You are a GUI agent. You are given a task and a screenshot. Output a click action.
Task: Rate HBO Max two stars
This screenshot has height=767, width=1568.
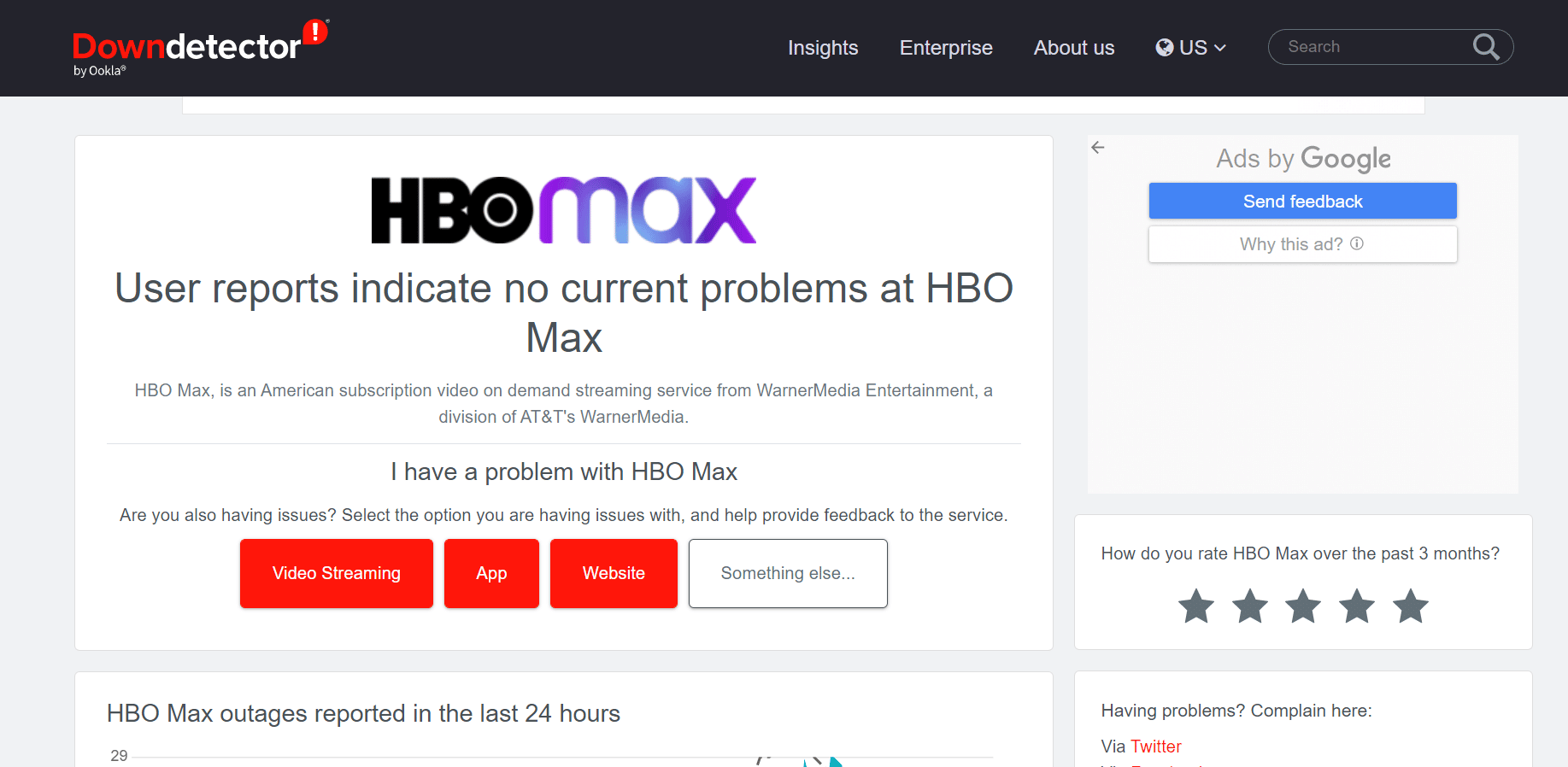pyautogui.click(x=1249, y=606)
